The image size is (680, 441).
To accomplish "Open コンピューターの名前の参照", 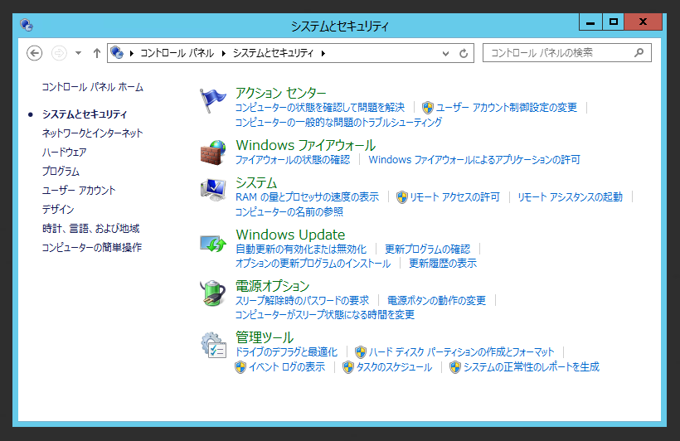I will pyautogui.click(x=289, y=212).
